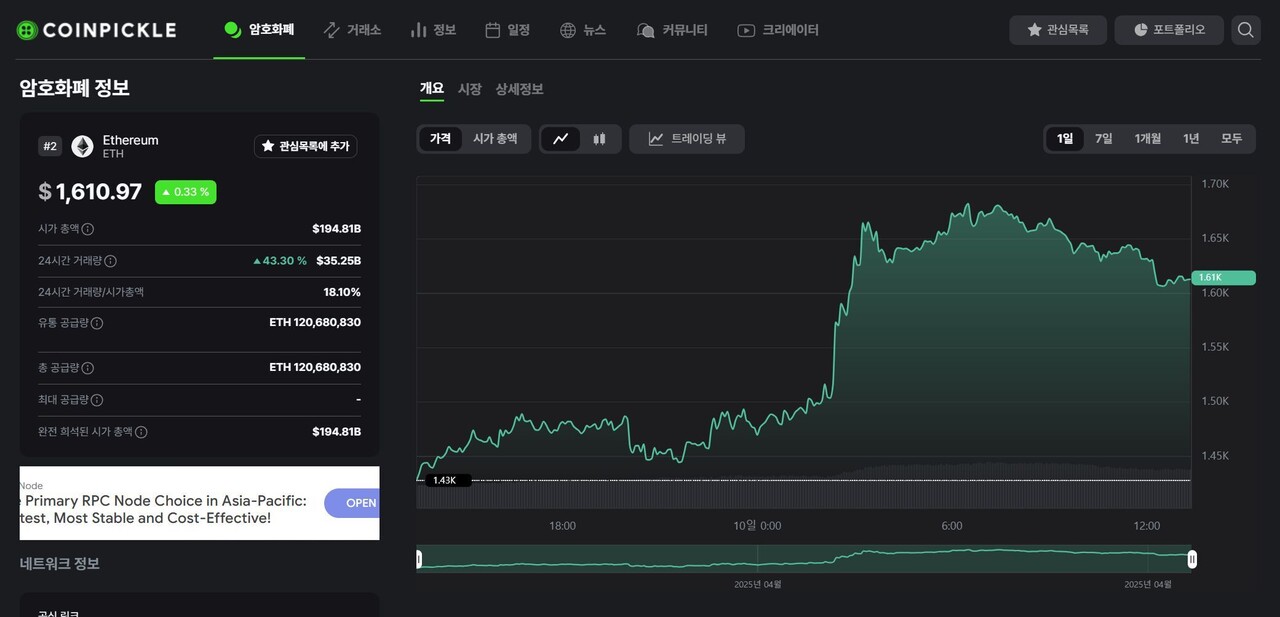Image resolution: width=1280 pixels, height=617 pixels.
Task: Open the 거래소 navigation menu
Action: 352,30
